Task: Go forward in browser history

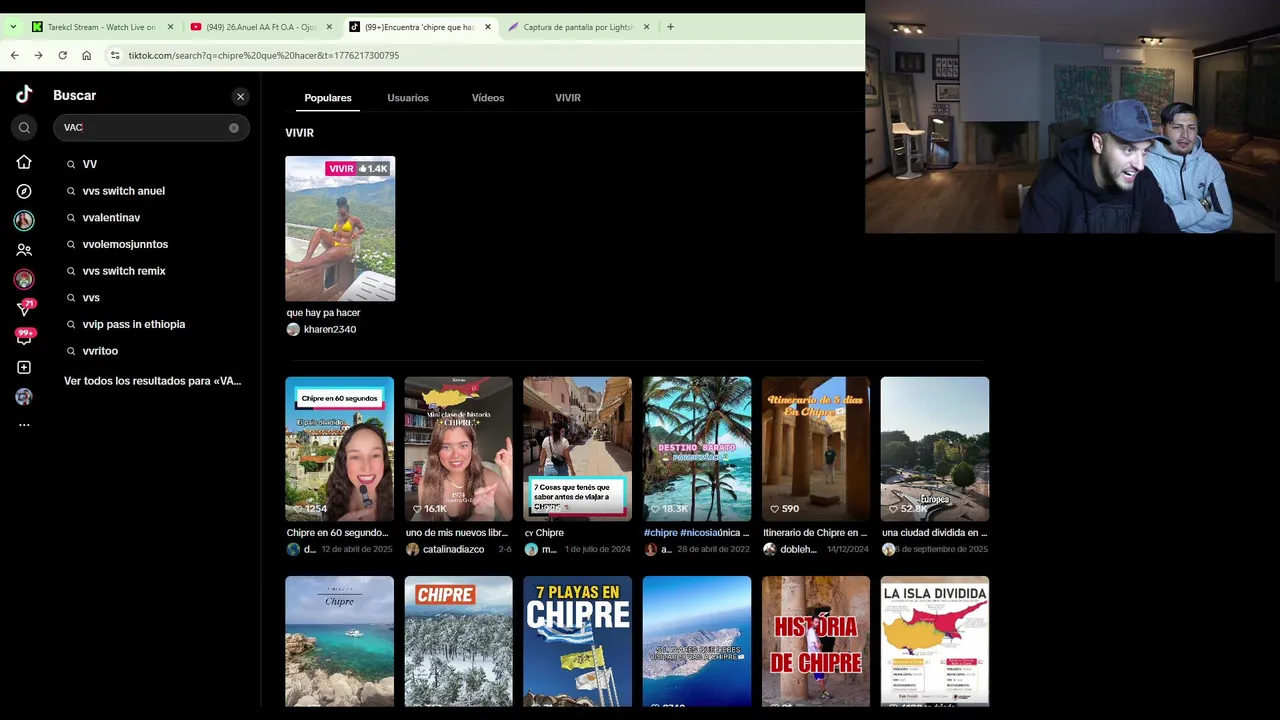Action: [38, 55]
